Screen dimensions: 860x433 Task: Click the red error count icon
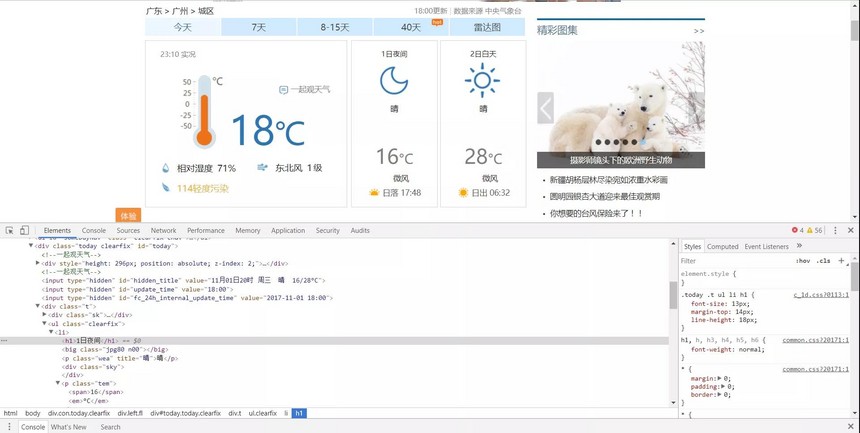pos(796,230)
